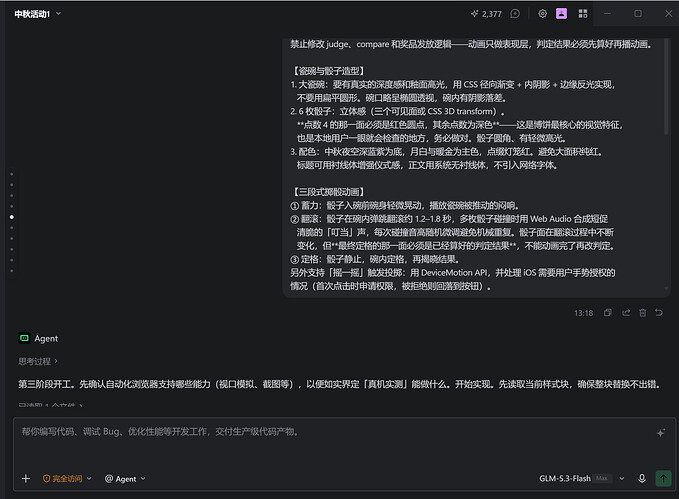Open the 完全访问 permission dropdown

[x=67, y=479]
